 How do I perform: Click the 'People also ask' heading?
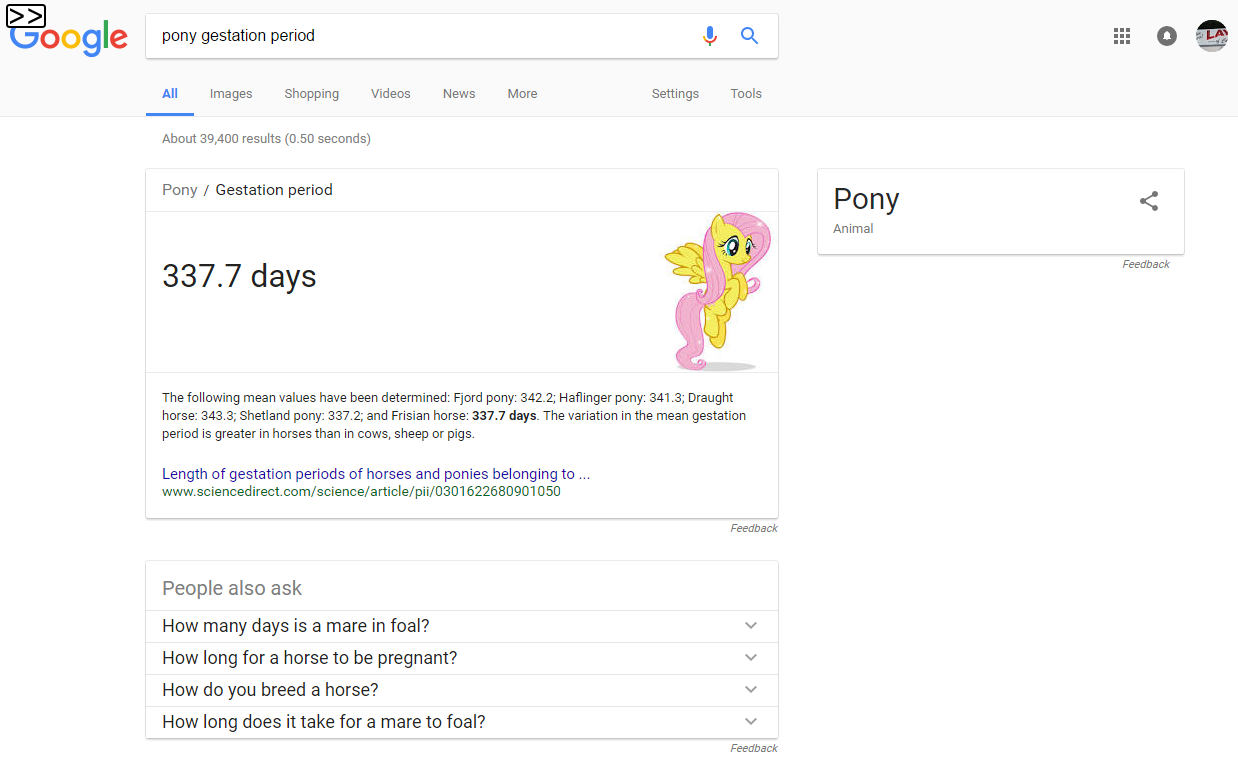pyautogui.click(x=232, y=589)
